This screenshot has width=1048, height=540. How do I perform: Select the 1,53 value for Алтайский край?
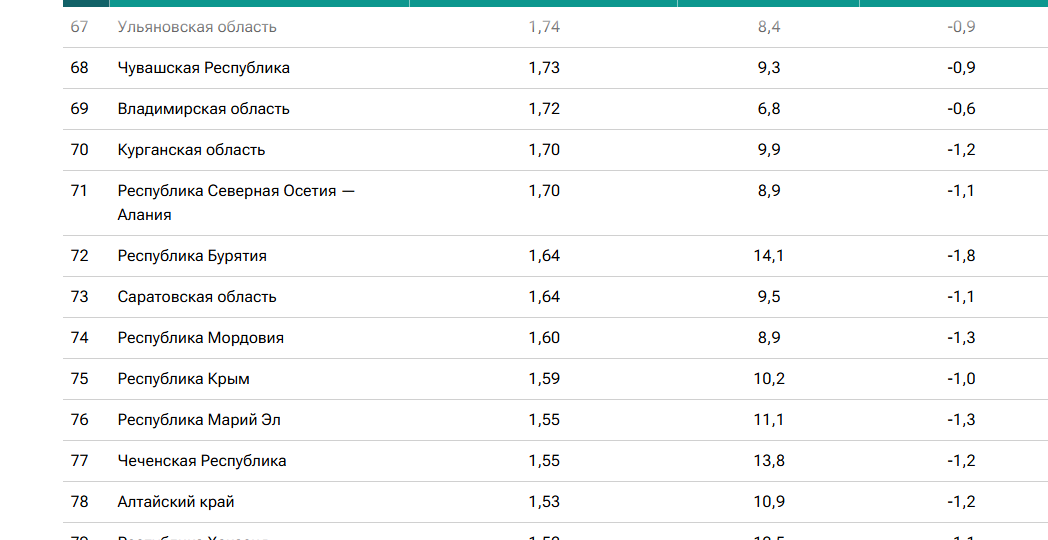544,502
